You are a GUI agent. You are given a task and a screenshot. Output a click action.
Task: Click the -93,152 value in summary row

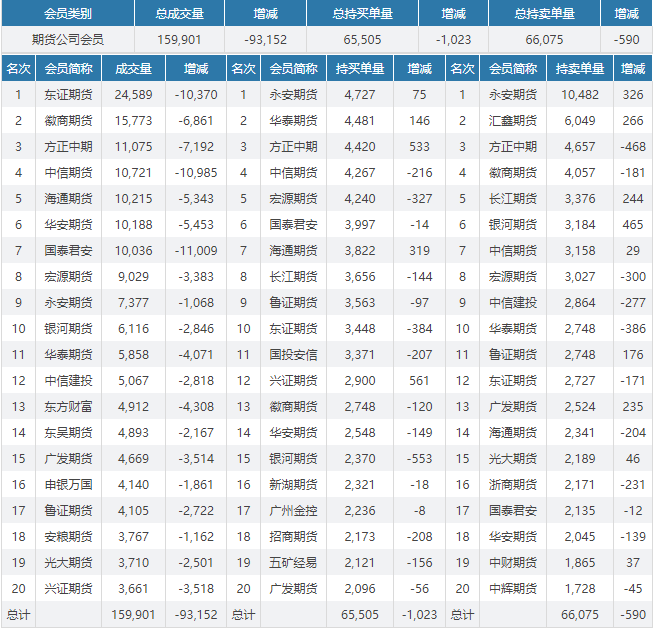pos(266,40)
